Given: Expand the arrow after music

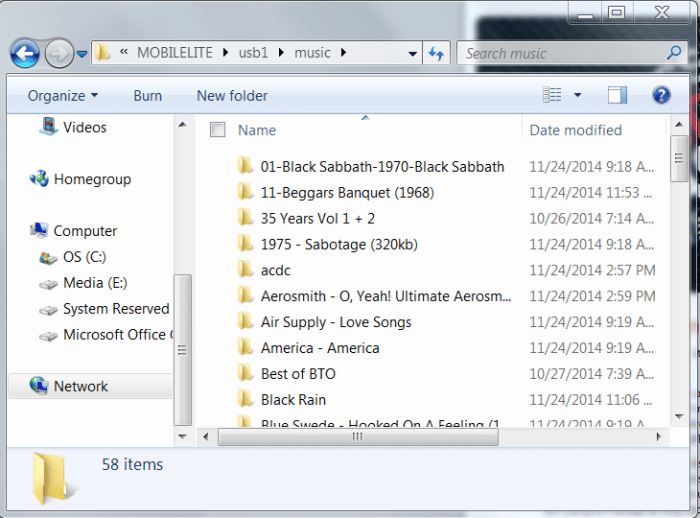Looking at the screenshot, I should [343, 53].
